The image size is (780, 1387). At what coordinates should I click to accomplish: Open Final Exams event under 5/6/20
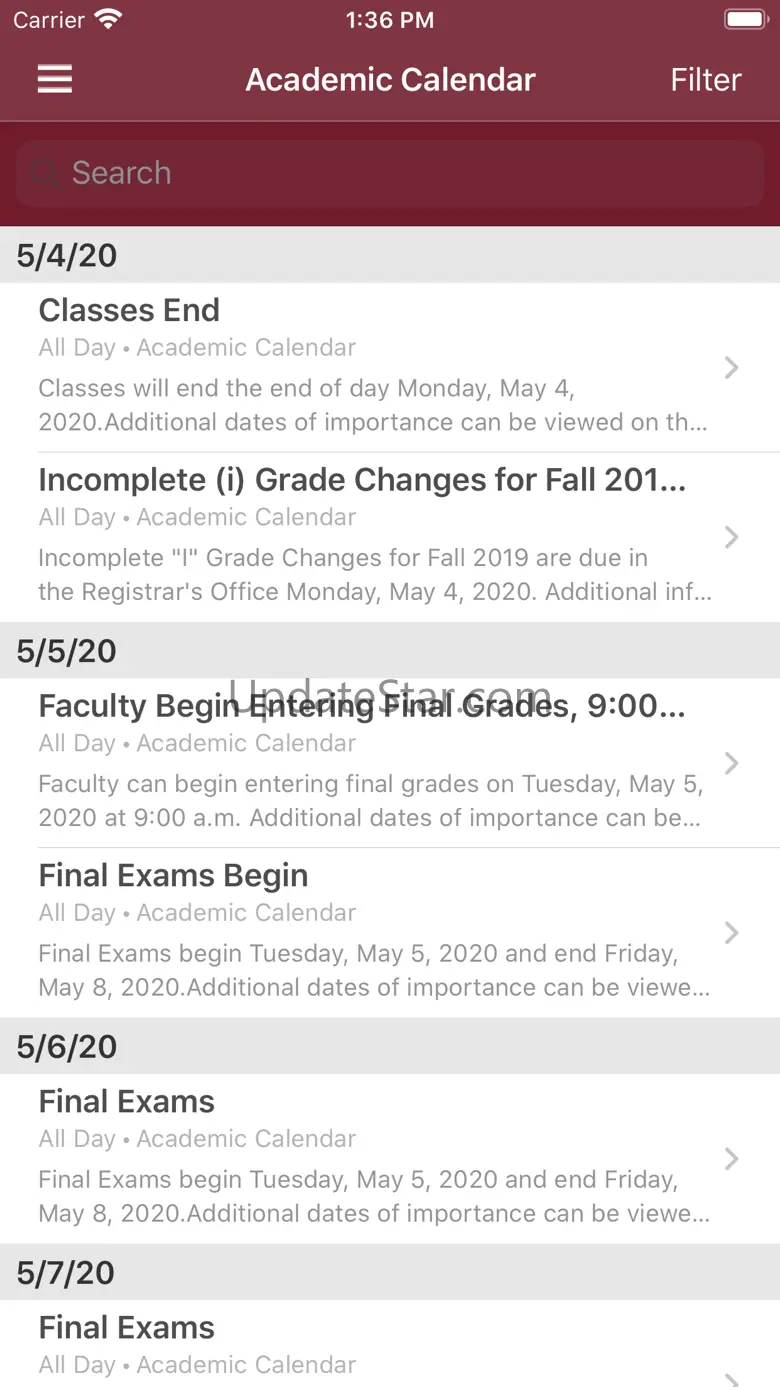[390, 1159]
